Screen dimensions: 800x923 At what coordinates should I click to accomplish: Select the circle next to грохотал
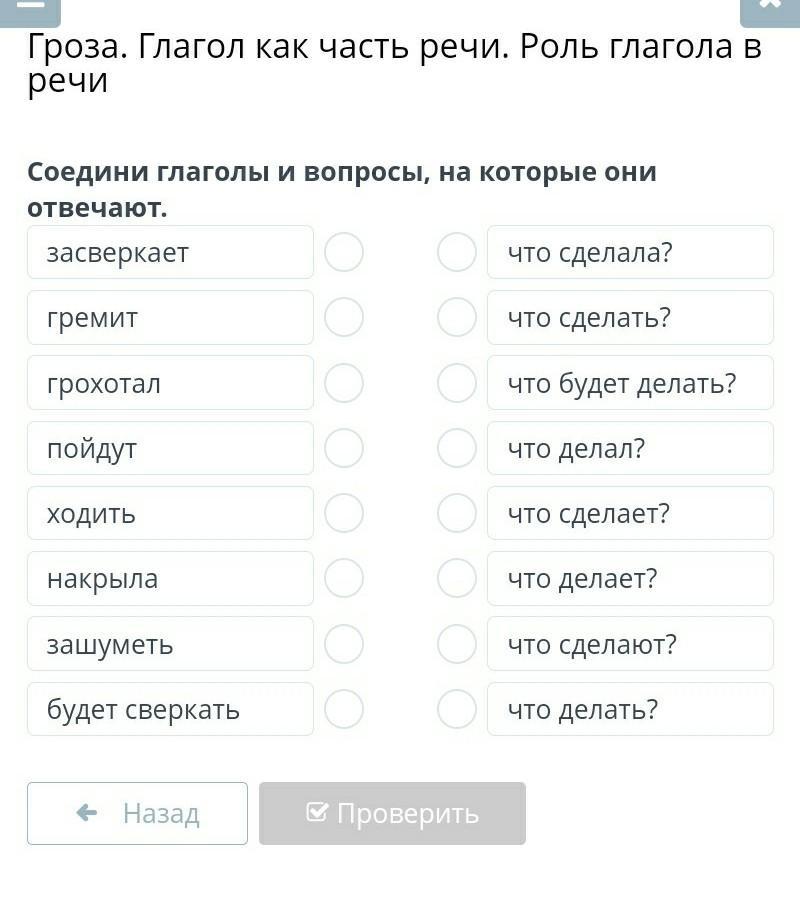(344, 383)
